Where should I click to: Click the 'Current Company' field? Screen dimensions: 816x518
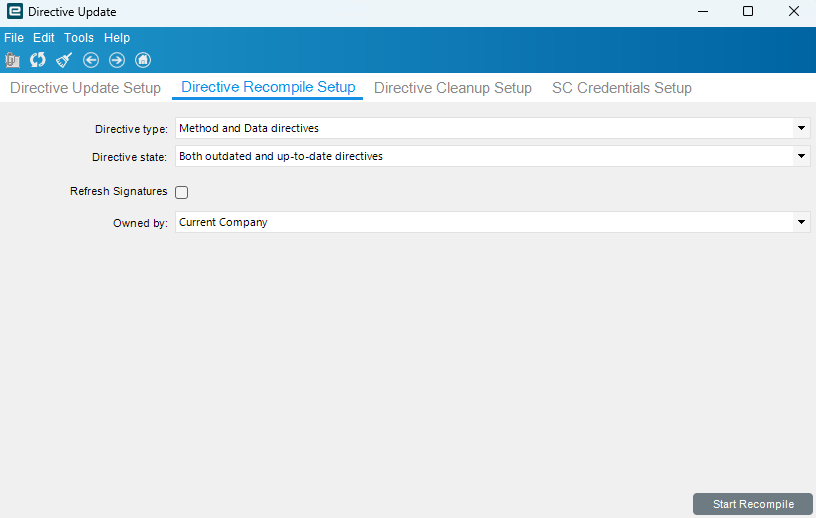[x=492, y=222]
